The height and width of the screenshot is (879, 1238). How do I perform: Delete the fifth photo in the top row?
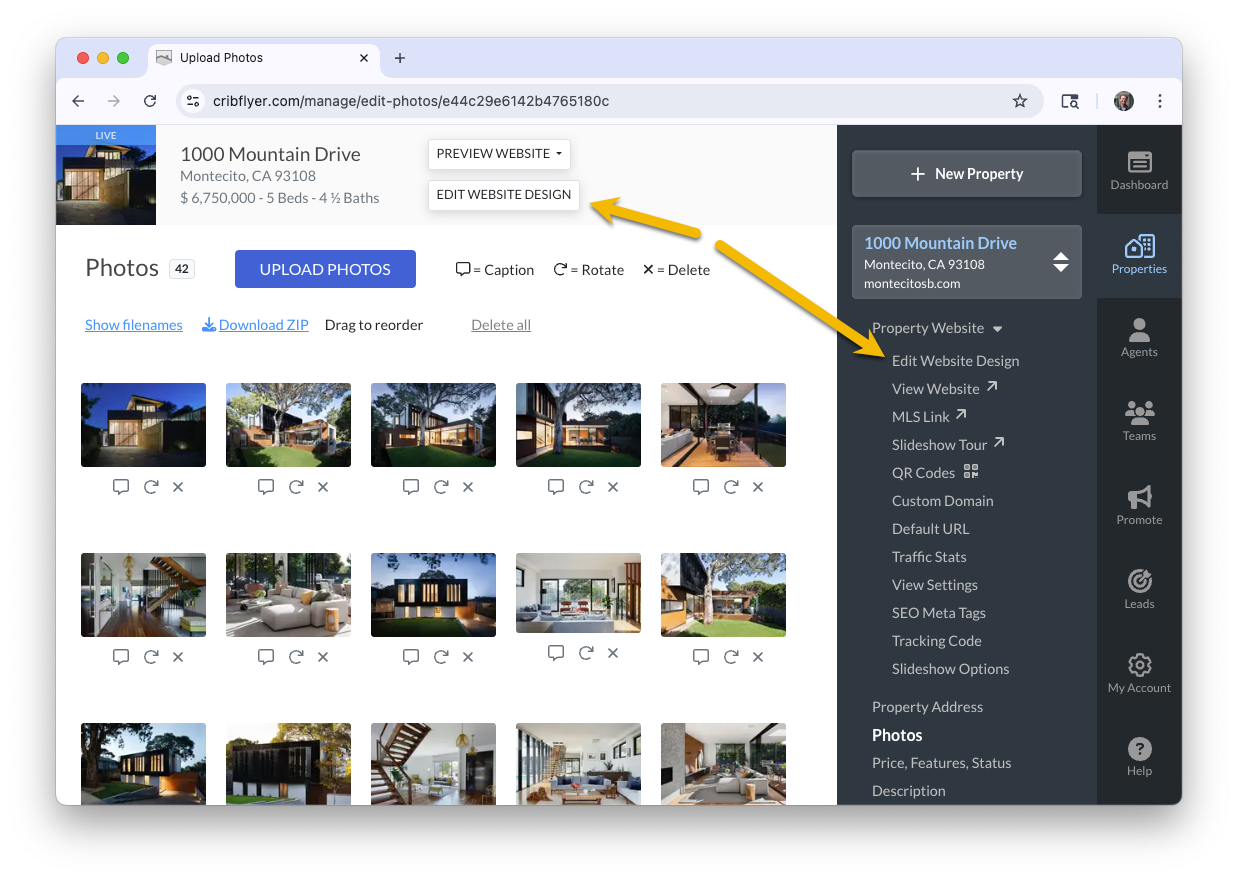click(x=758, y=487)
